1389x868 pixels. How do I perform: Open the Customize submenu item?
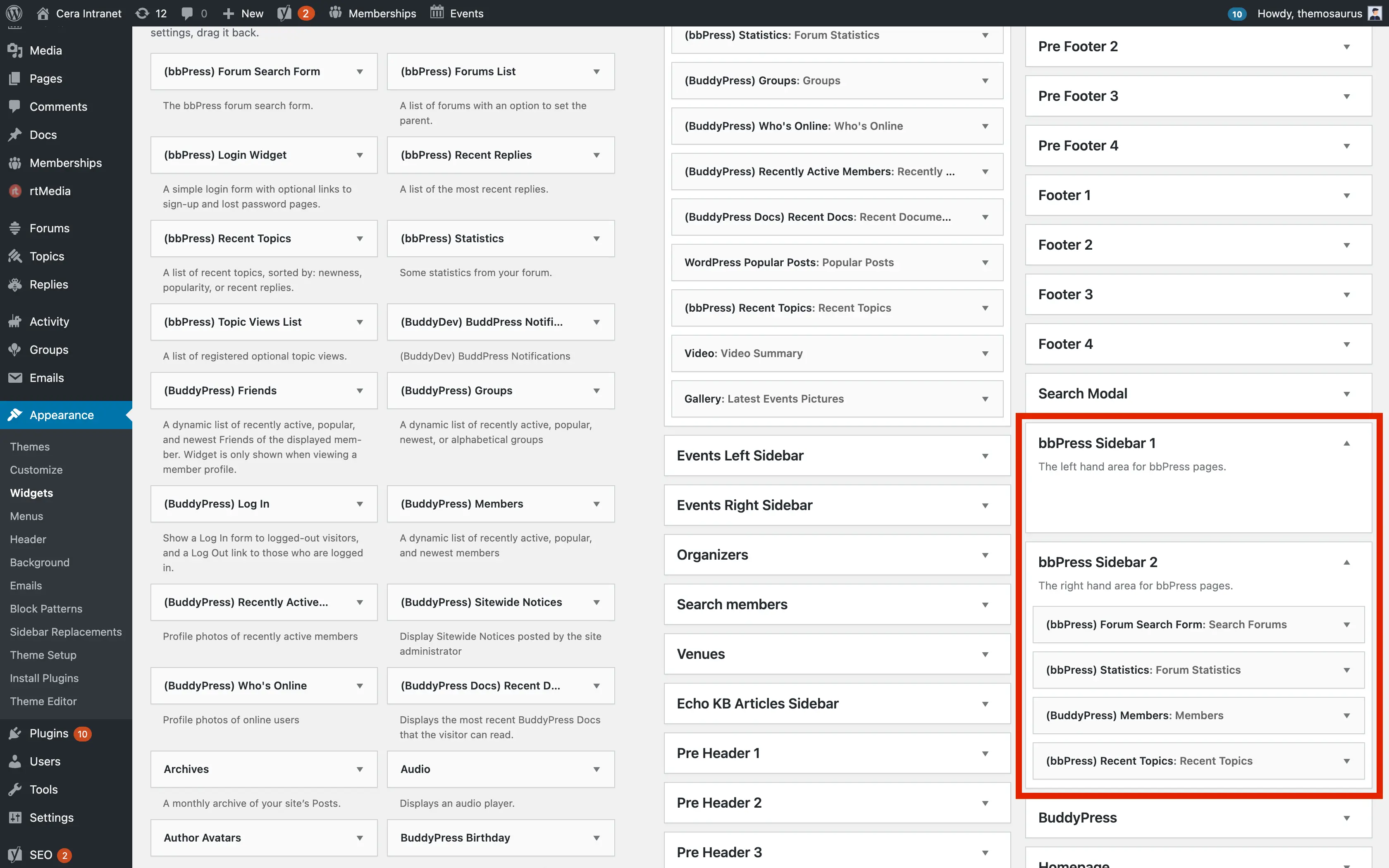(x=36, y=470)
